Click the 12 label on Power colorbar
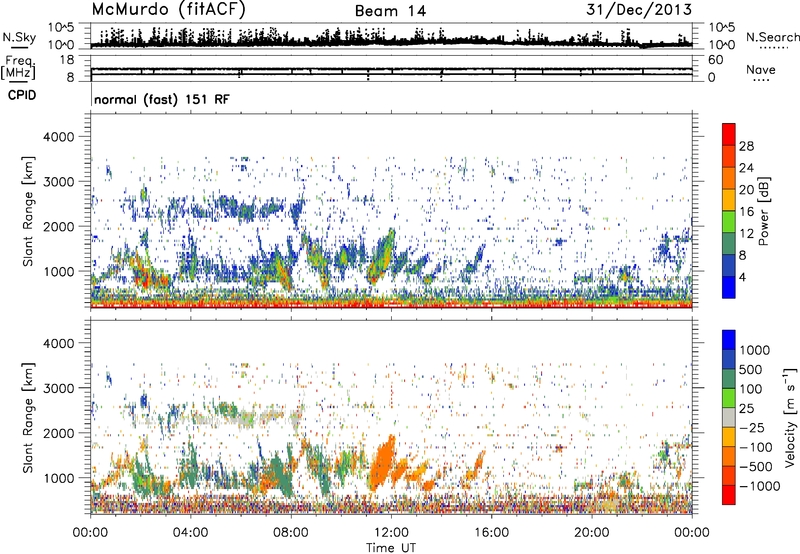This screenshot has width=800, height=554. (746, 234)
